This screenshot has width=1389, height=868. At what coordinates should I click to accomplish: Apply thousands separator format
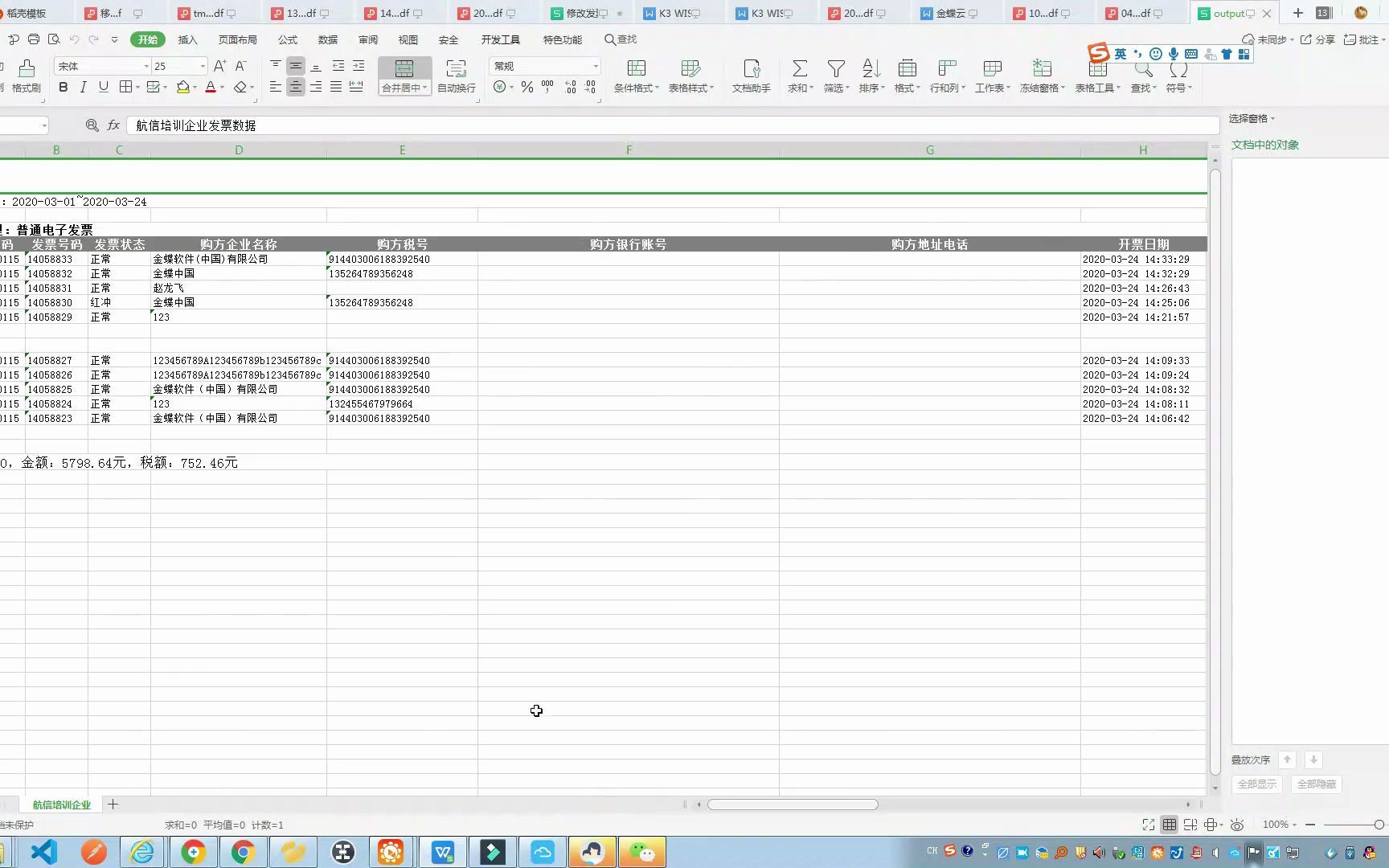[547, 87]
